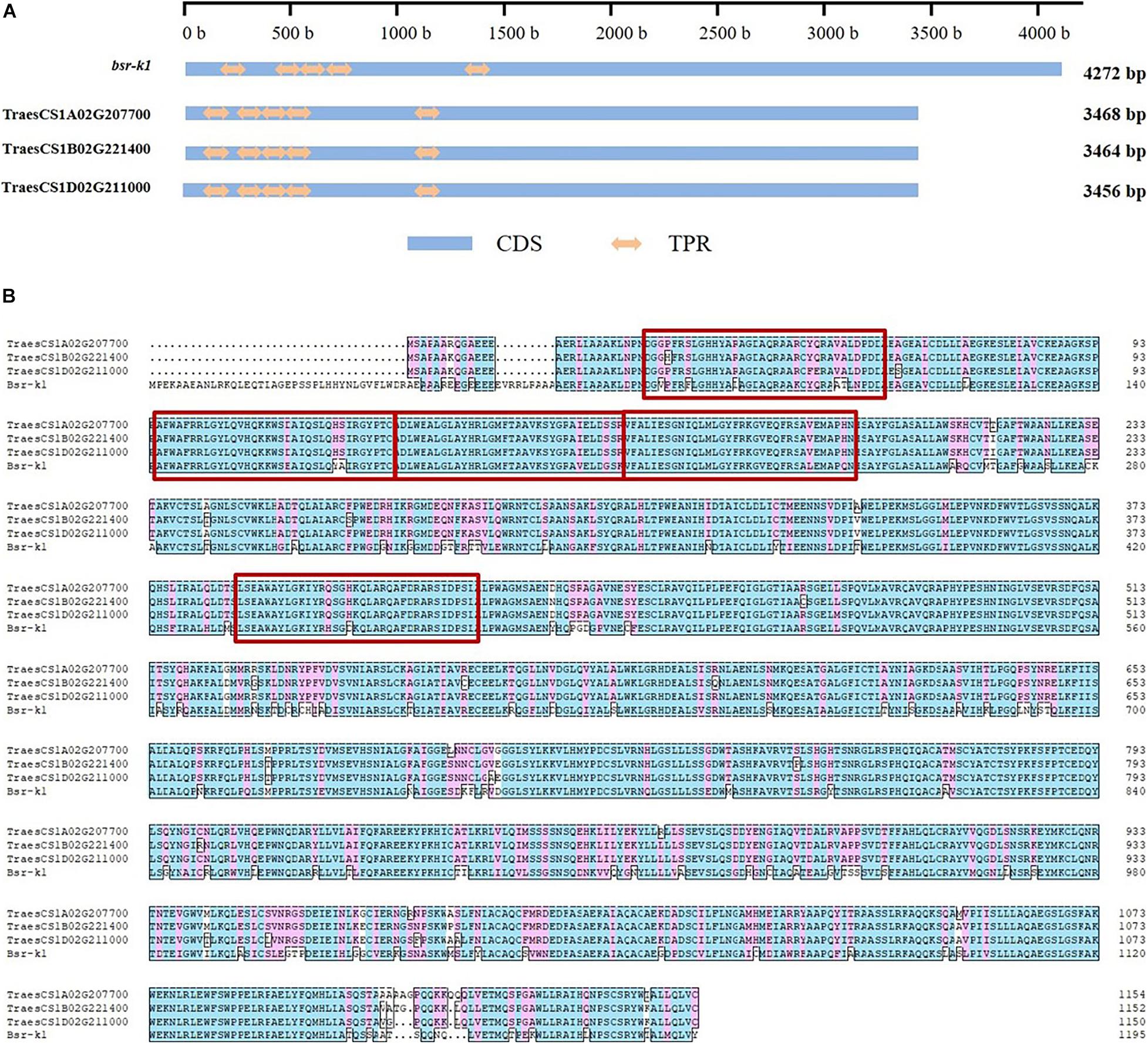Select the TraesCS1A02G207700 blue CDS bar

tap(552, 113)
